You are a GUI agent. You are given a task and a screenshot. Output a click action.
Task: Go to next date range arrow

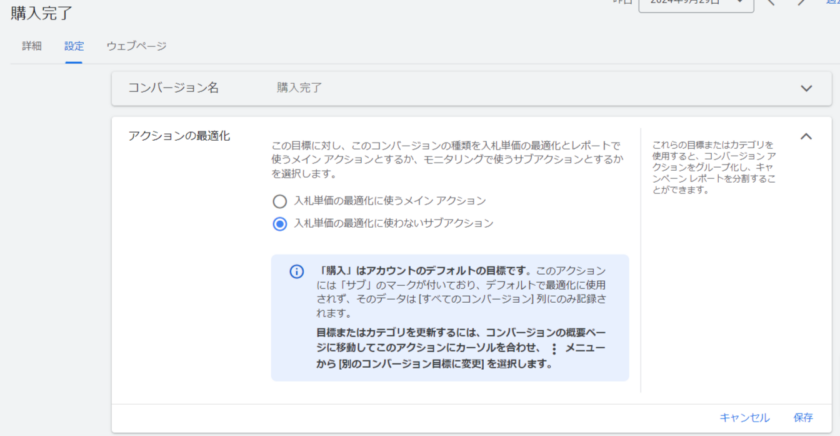801,4
